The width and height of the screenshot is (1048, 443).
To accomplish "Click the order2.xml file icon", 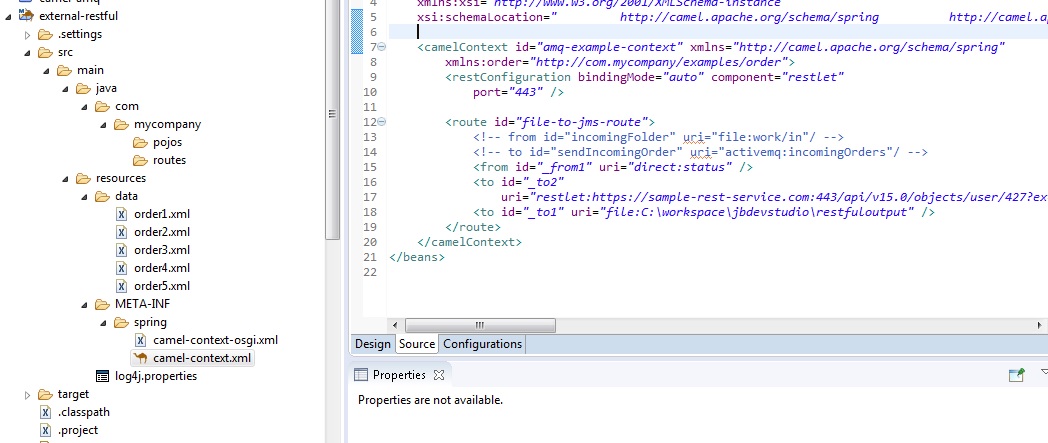I will pos(122,233).
